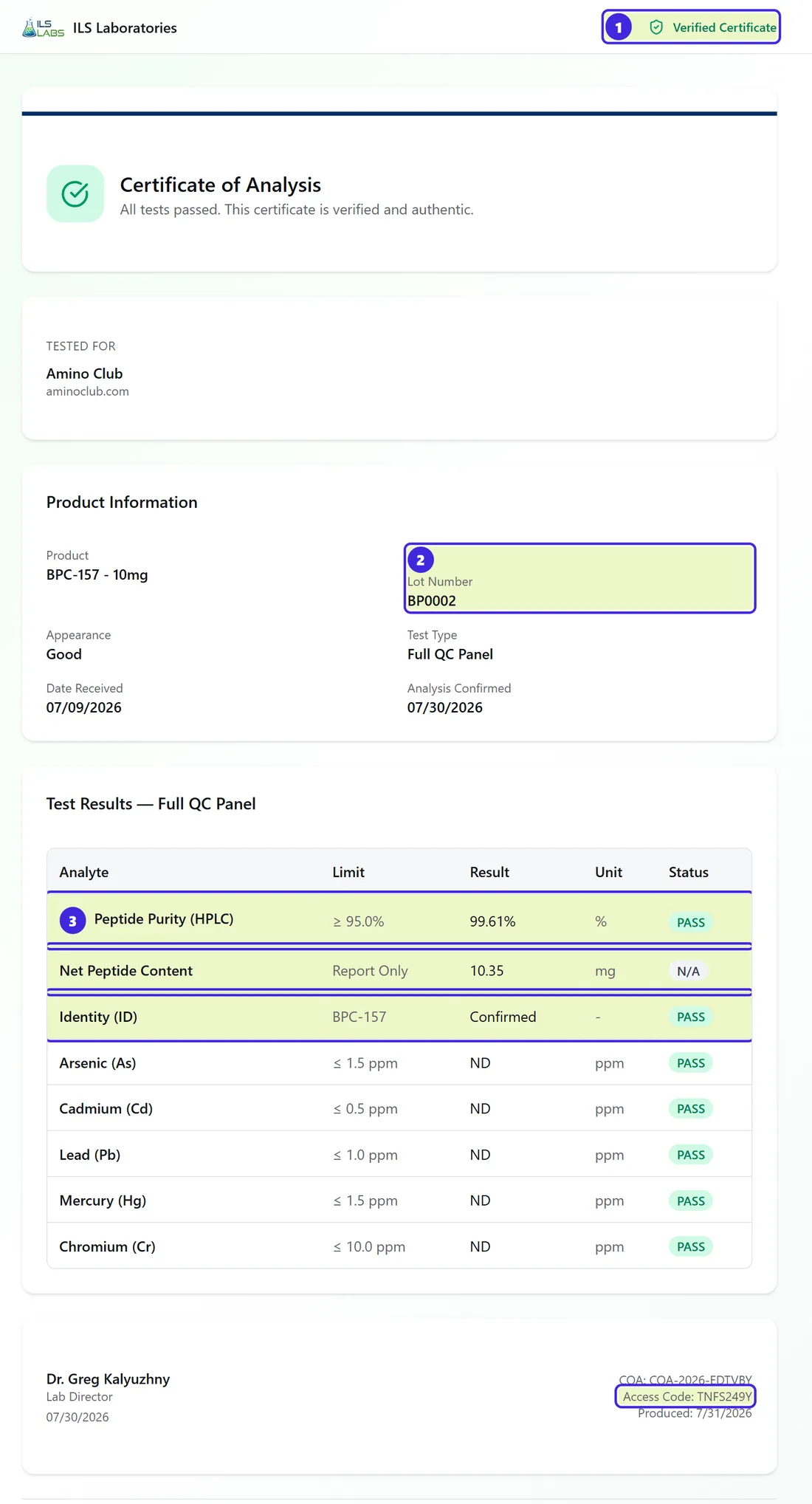The image size is (812, 1504).
Task: Click the Confirmed identity result
Action: tap(503, 1017)
